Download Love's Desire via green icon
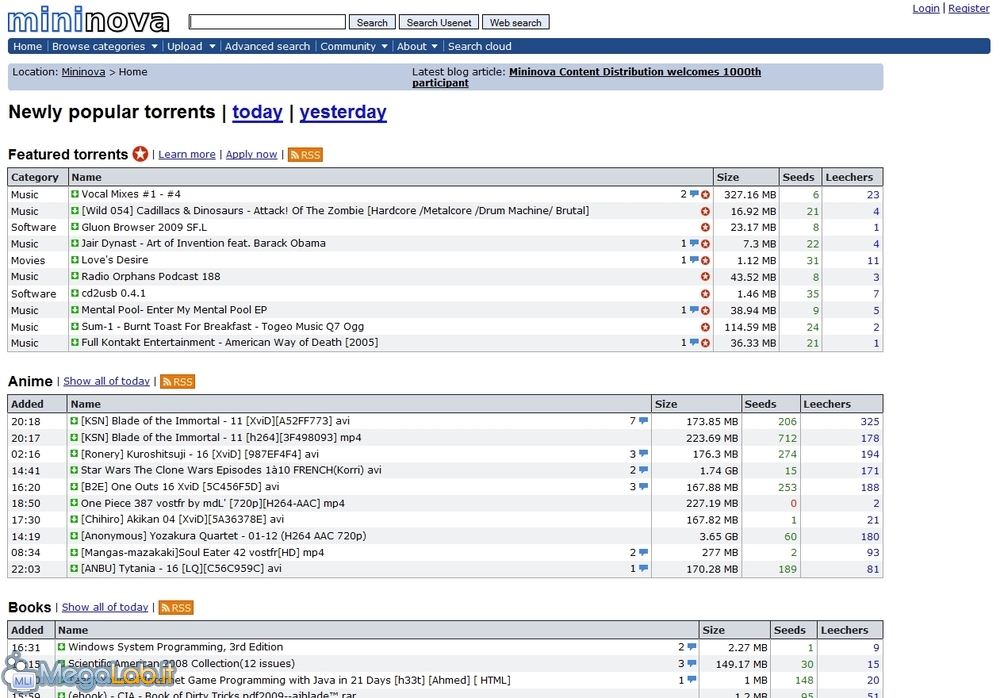The height and width of the screenshot is (698, 1000). 75,260
